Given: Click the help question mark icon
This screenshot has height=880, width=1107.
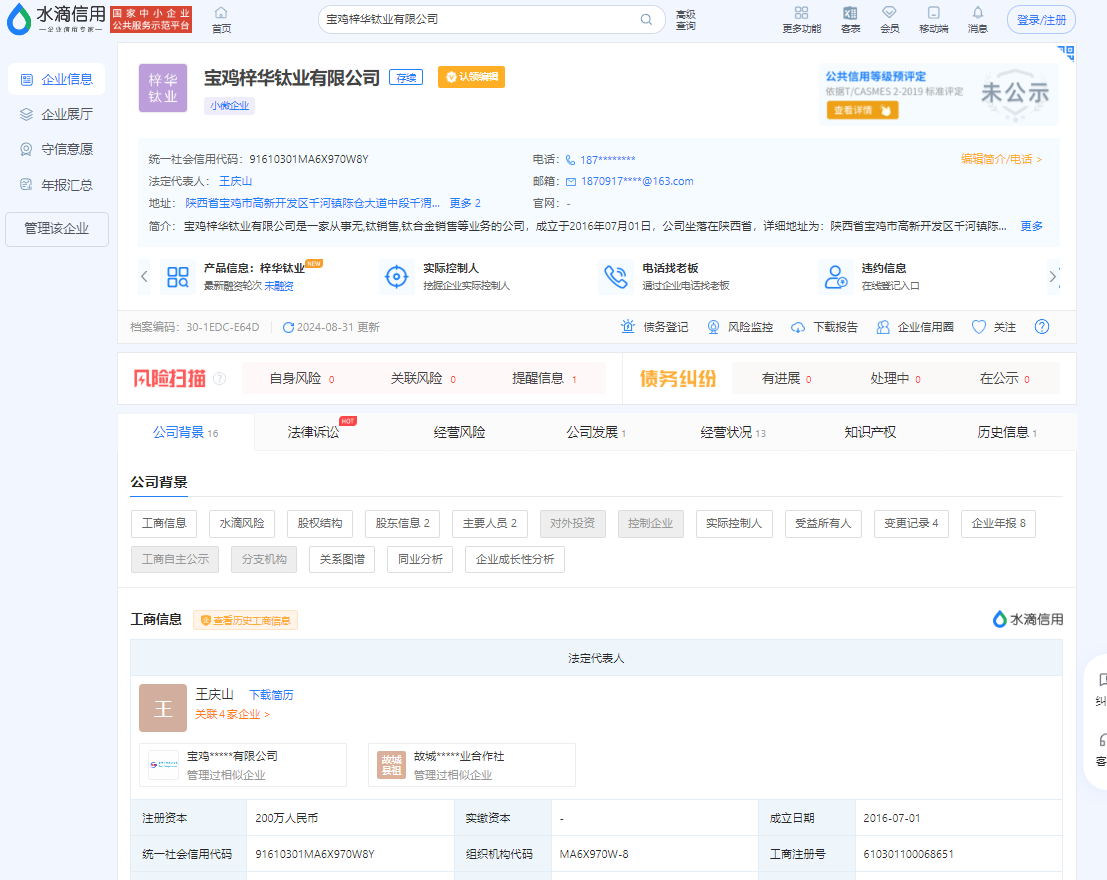Looking at the screenshot, I should tap(1042, 327).
